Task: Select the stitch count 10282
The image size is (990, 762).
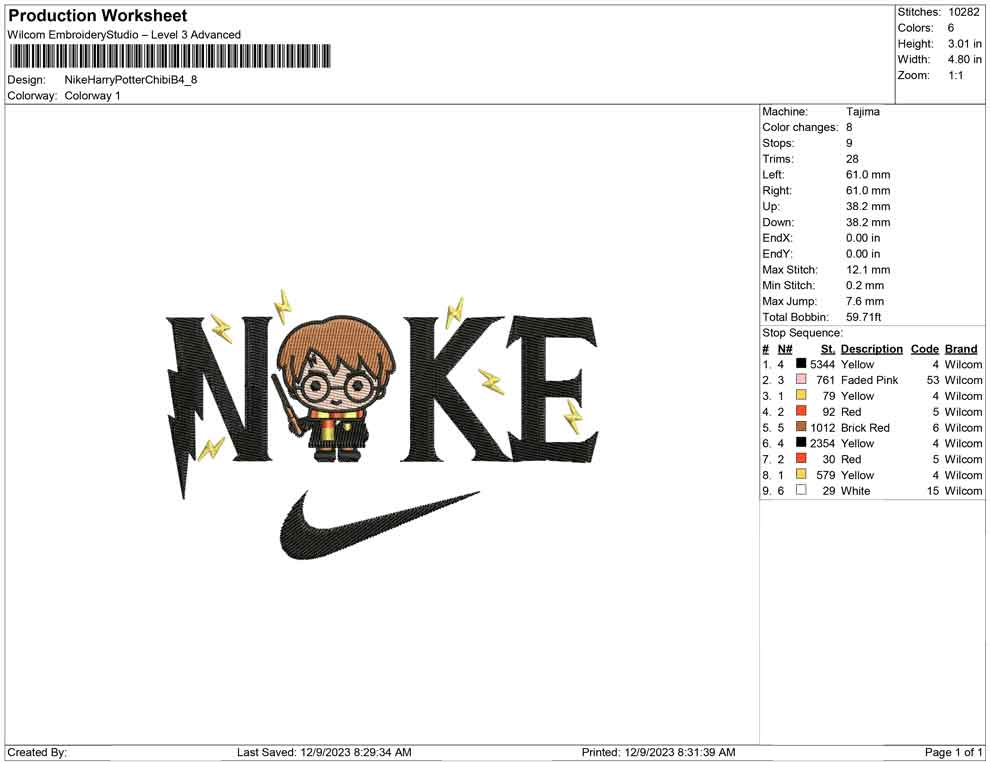Action: tap(963, 12)
